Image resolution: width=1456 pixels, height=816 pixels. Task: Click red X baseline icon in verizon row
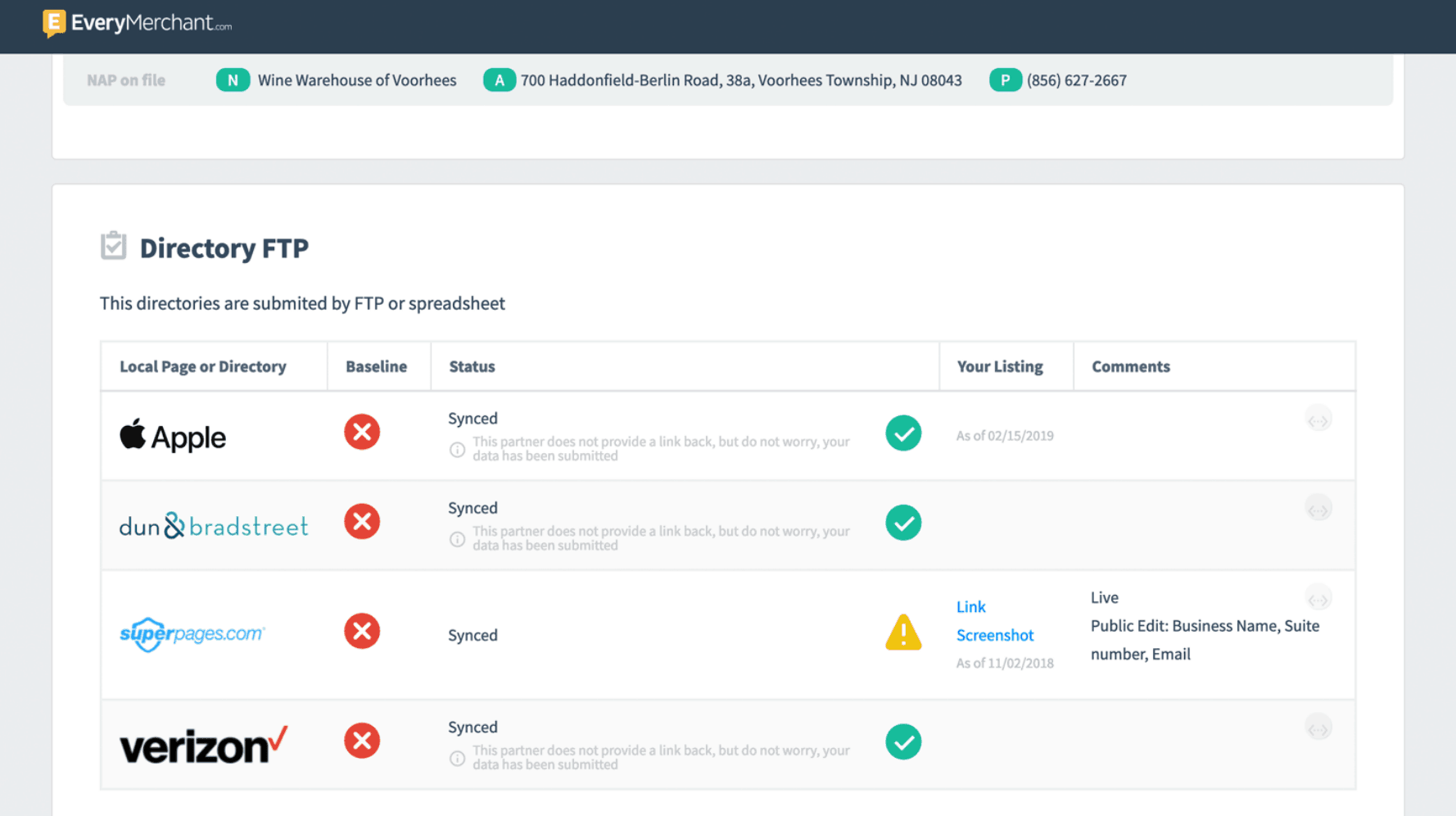362,741
